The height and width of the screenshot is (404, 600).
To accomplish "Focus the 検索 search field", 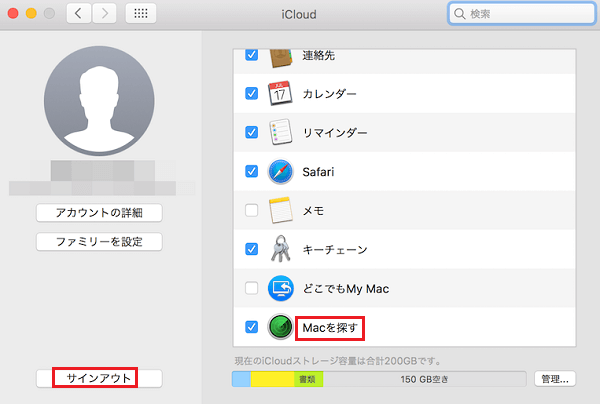I will 522,14.
